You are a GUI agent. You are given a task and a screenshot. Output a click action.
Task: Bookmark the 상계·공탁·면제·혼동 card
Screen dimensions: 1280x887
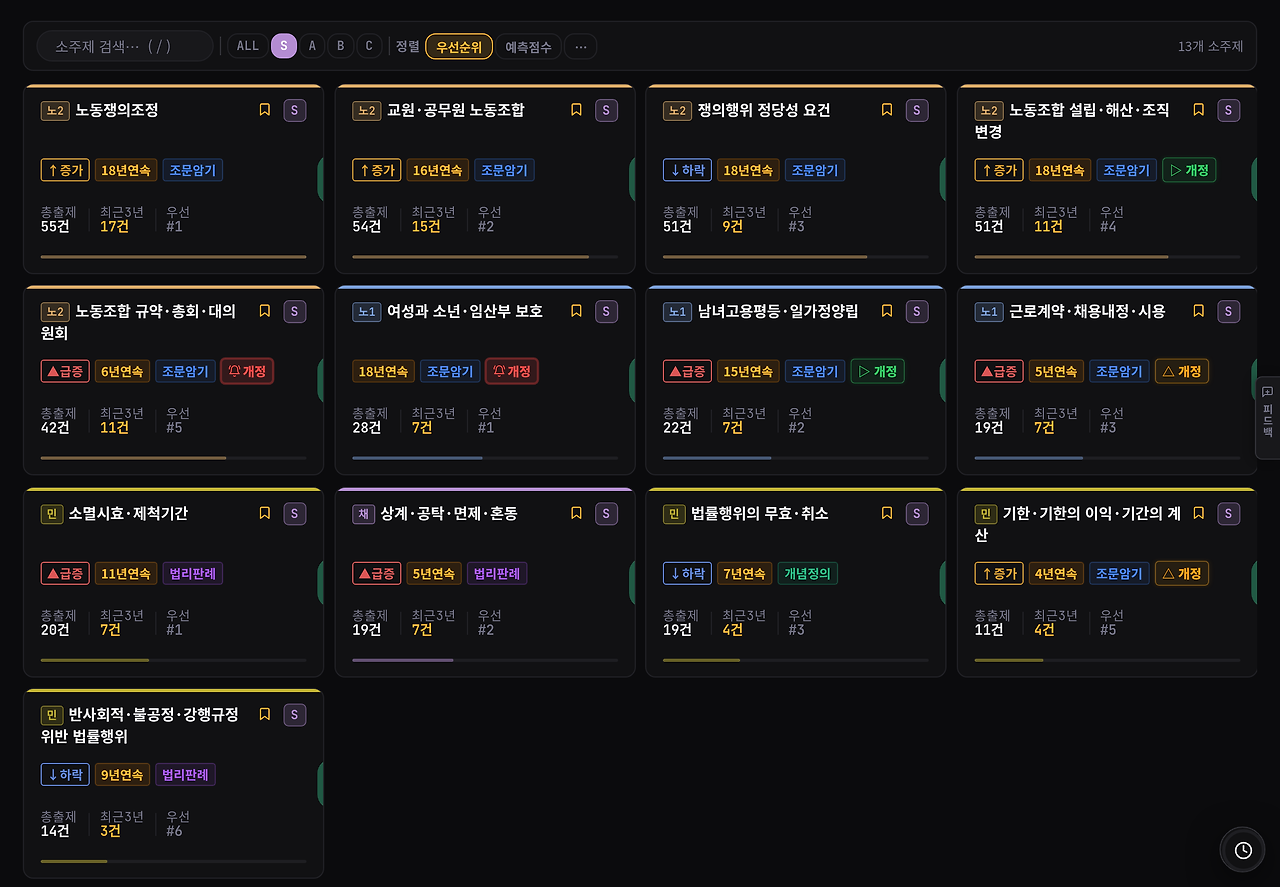(x=576, y=513)
